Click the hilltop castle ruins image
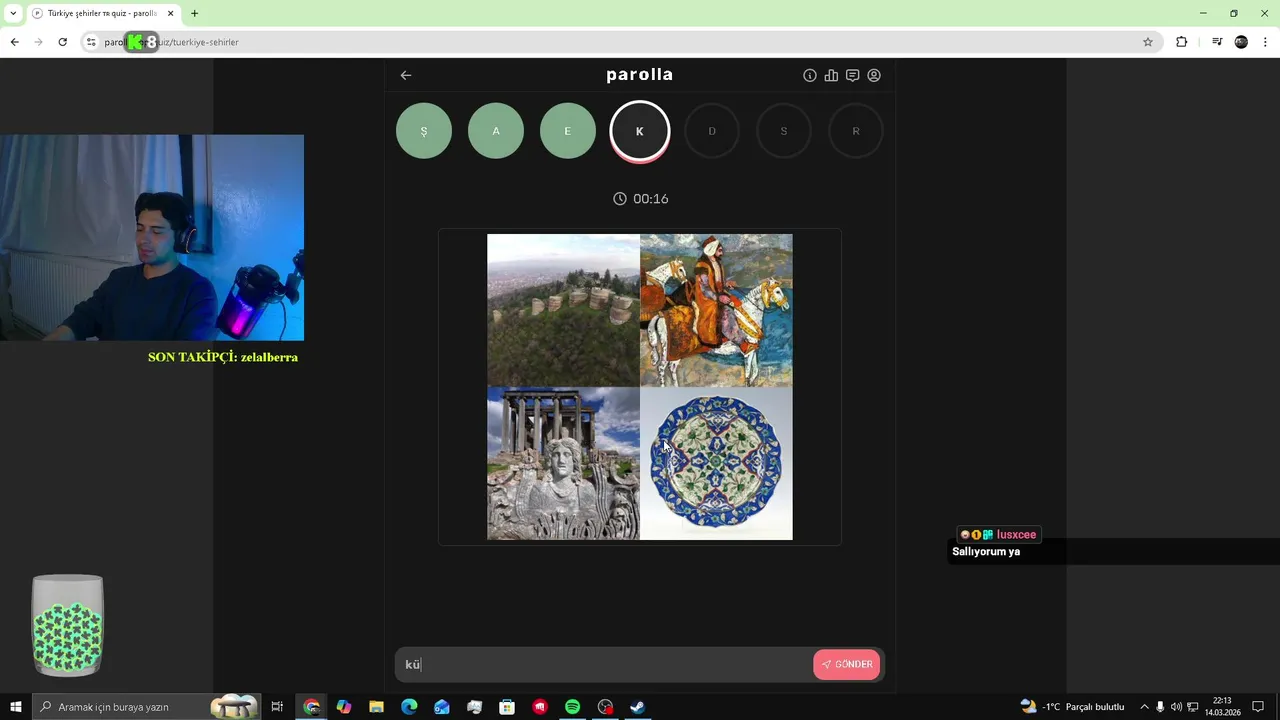Viewport: 1280px width, 720px height. point(563,310)
